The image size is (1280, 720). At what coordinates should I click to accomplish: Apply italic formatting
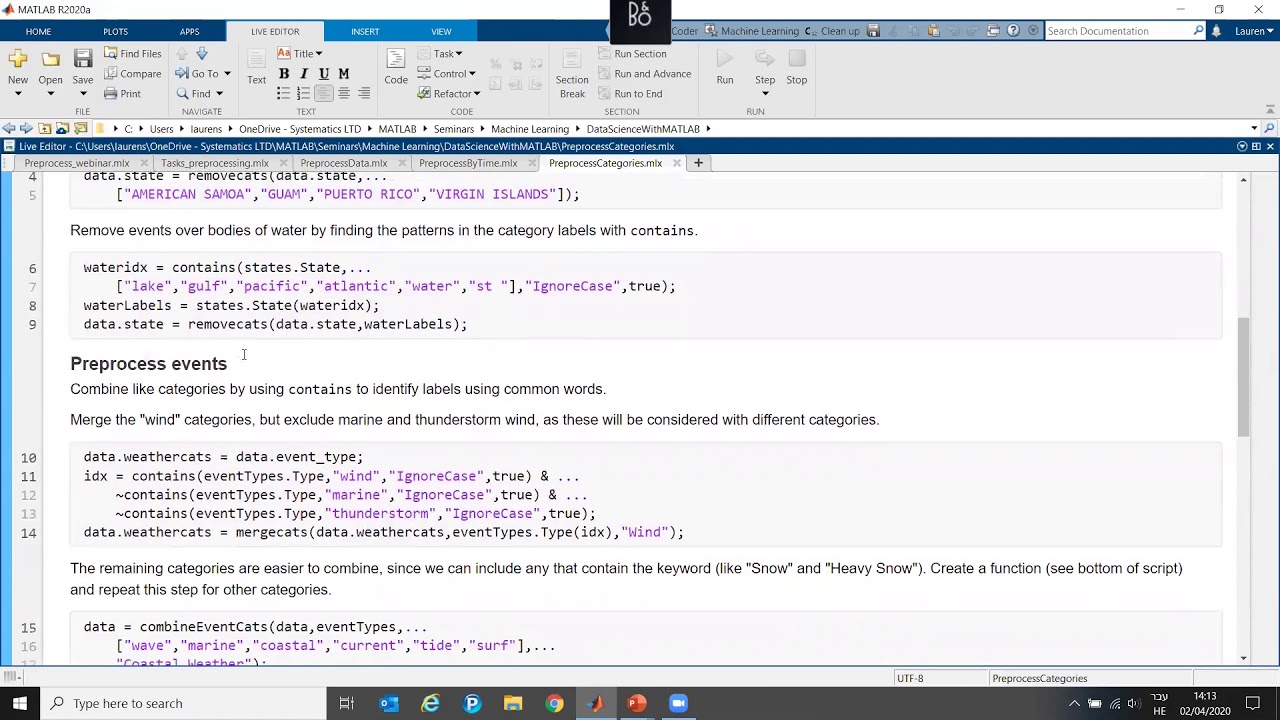click(x=304, y=74)
